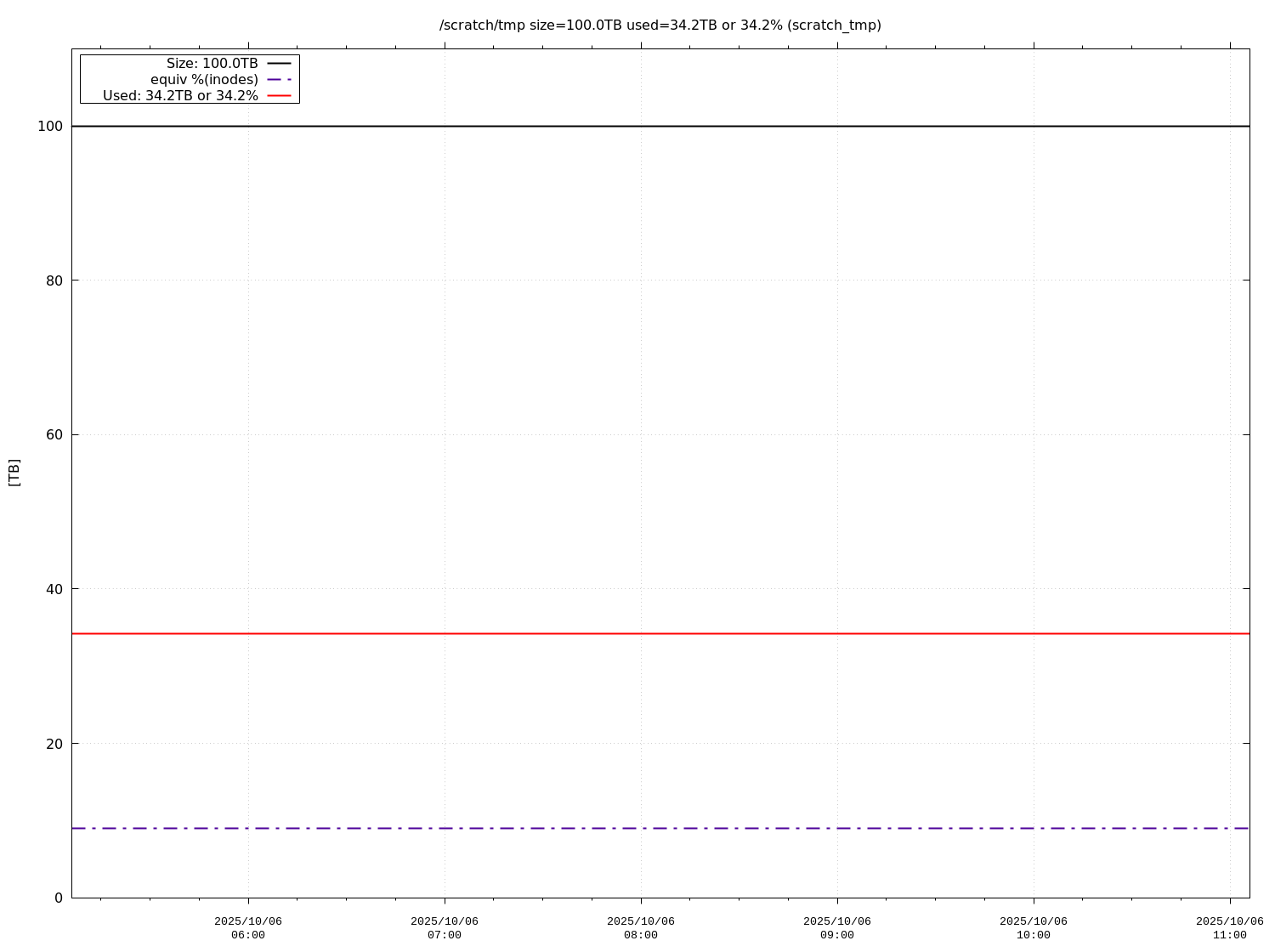Select the 06:00 time axis label
This screenshot has height=952, width=1275.
point(248,928)
